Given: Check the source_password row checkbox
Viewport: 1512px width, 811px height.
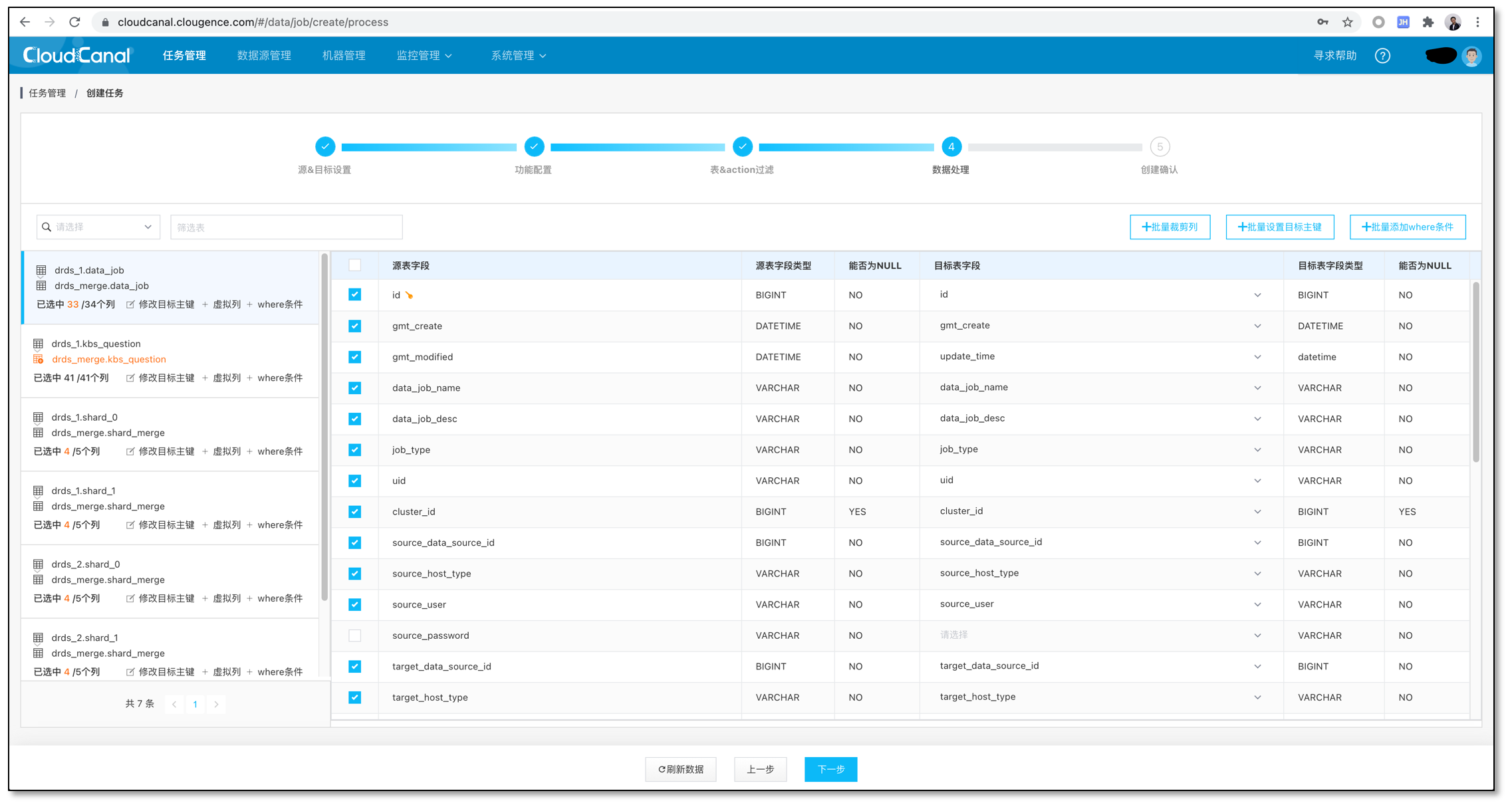Looking at the screenshot, I should pos(355,636).
